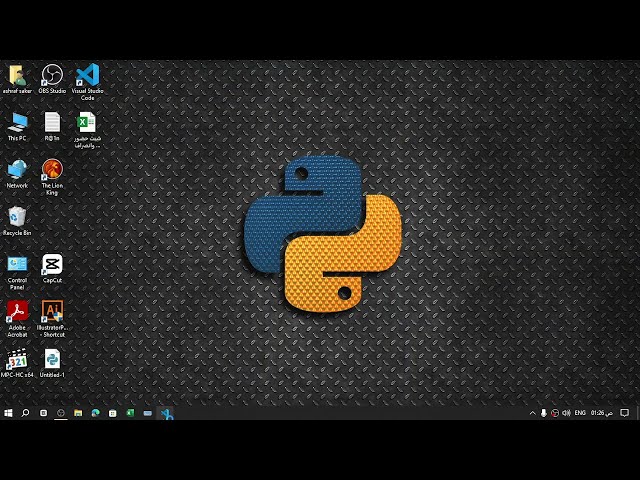The height and width of the screenshot is (480, 640).
Task: Open the Windows Start menu
Action: tap(8, 413)
